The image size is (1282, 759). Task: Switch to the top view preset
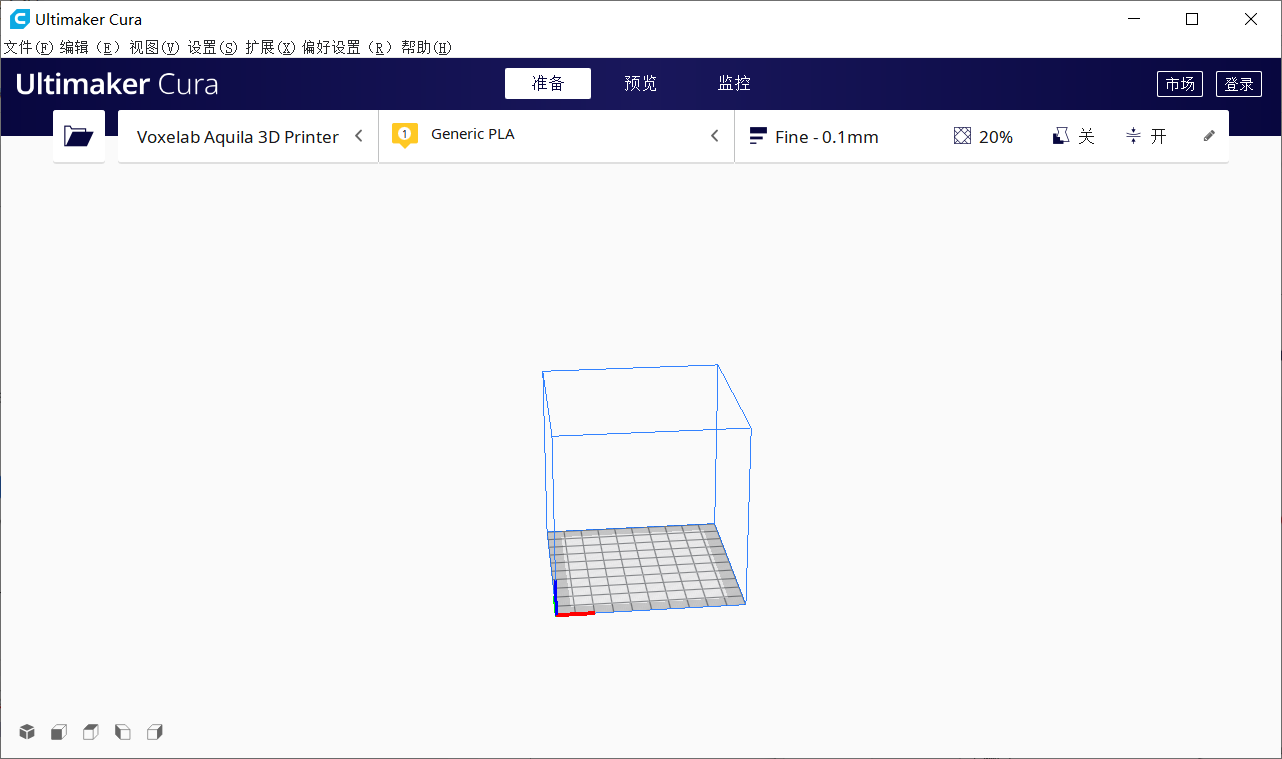click(x=90, y=731)
